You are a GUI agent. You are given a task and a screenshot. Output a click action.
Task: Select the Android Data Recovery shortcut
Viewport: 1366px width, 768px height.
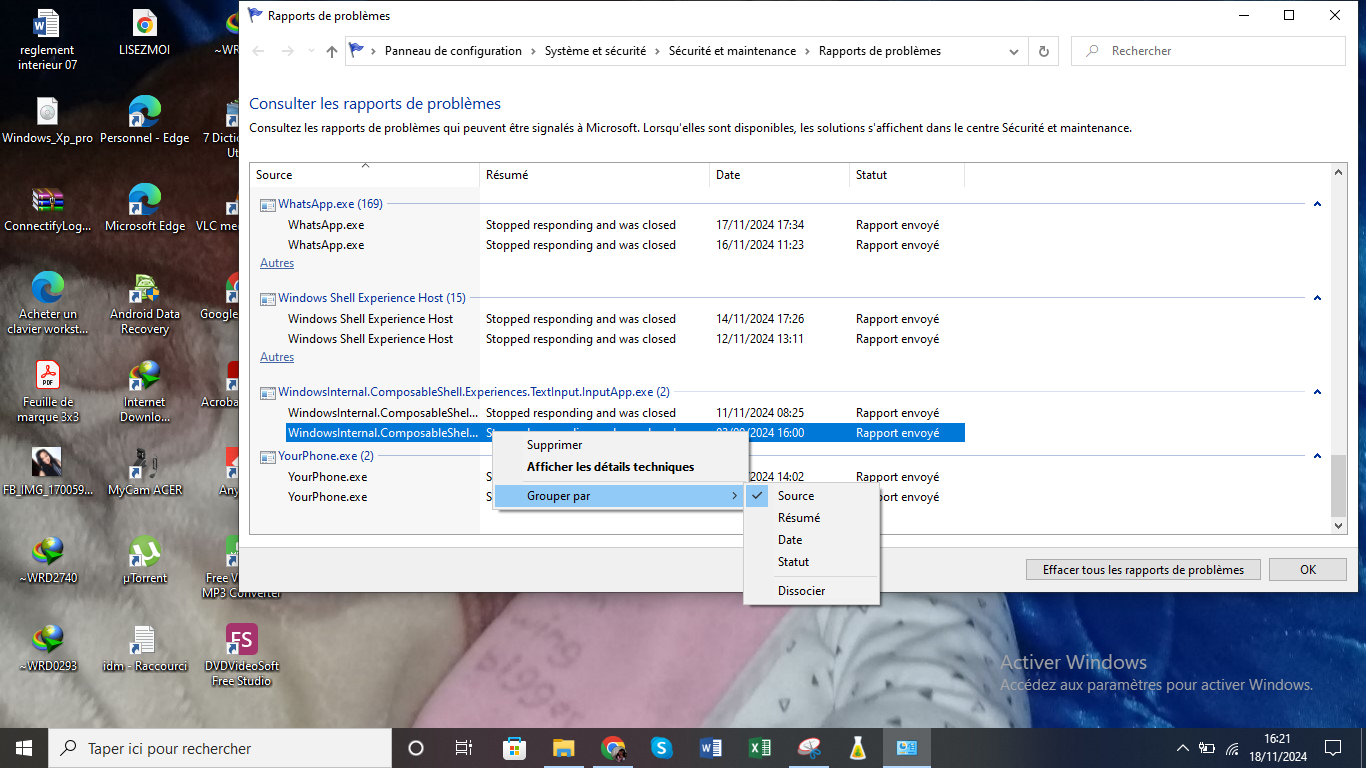point(145,304)
